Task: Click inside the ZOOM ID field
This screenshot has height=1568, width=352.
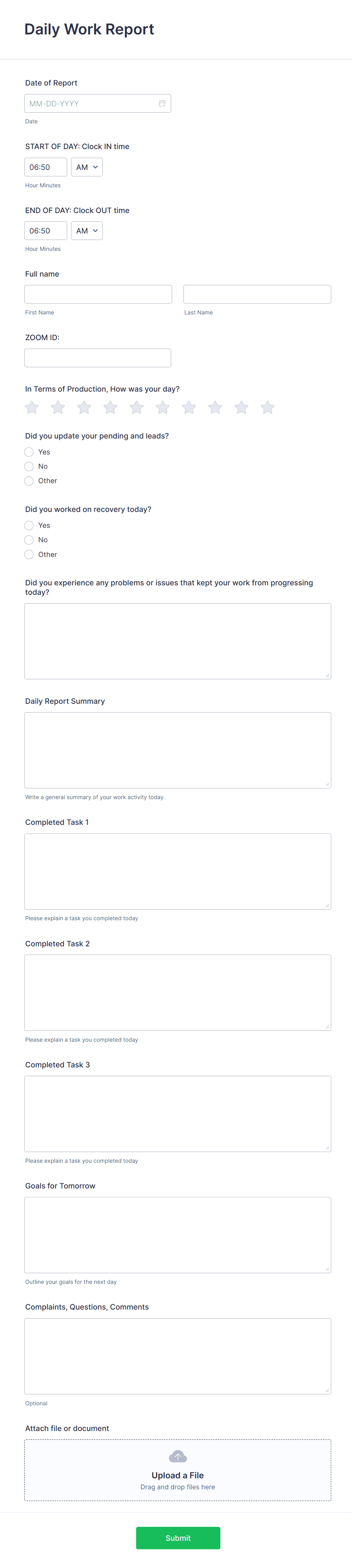Action: point(97,357)
